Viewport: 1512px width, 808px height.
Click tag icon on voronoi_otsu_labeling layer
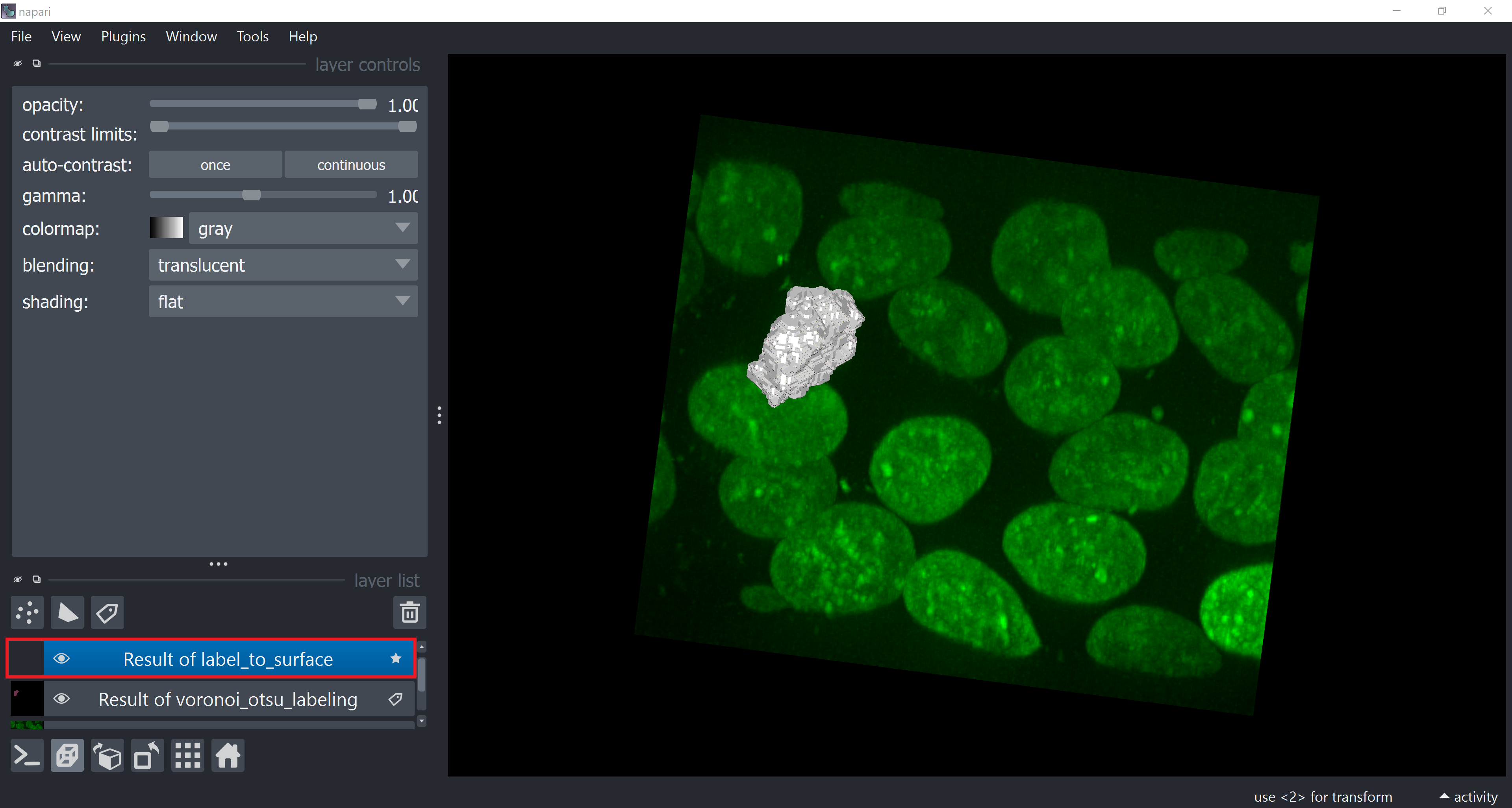pyautogui.click(x=396, y=699)
